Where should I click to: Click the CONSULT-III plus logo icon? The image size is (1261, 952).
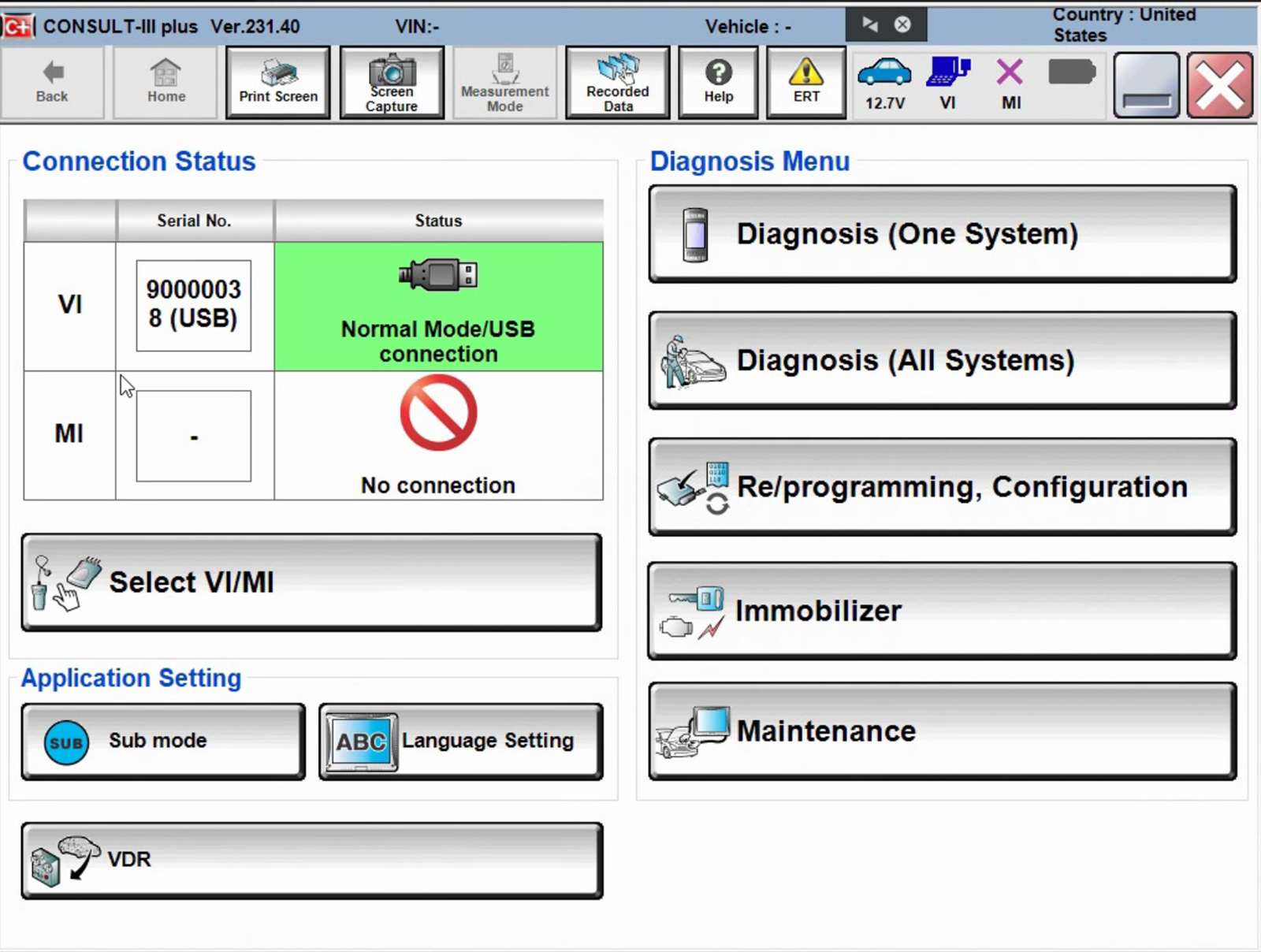point(17,26)
